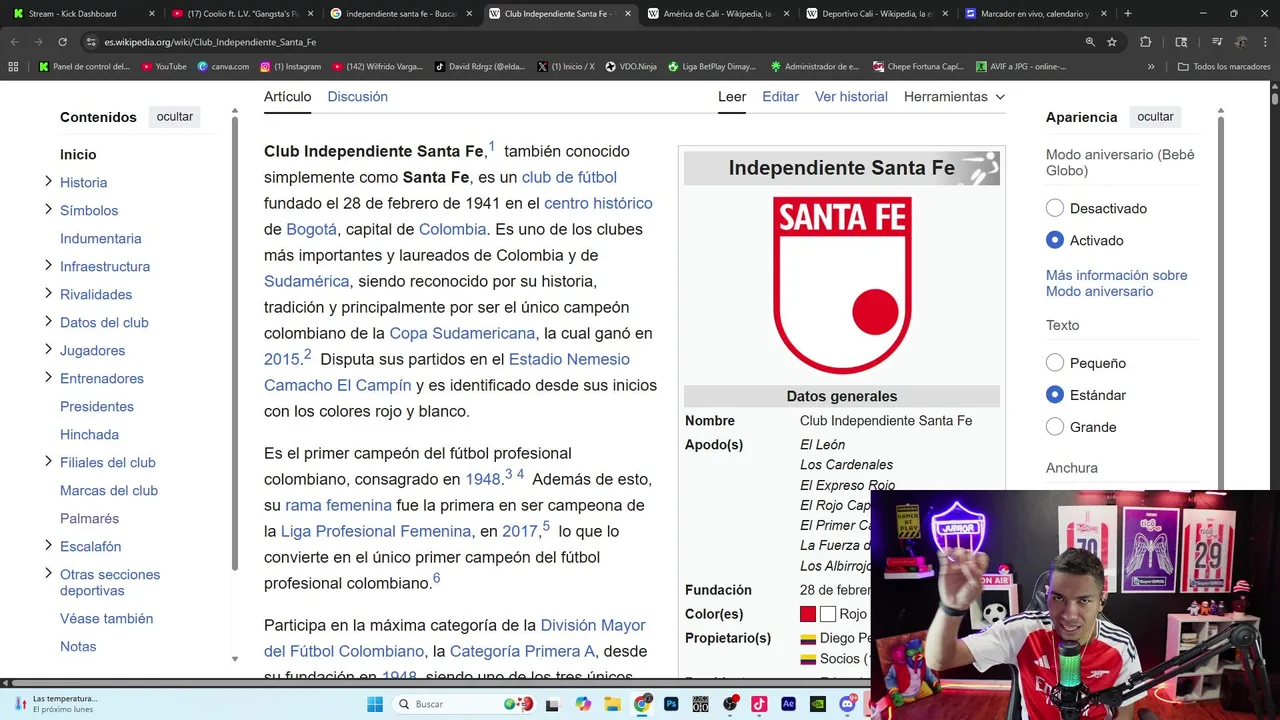The width and height of the screenshot is (1280, 720).
Task: Open File Explorer from the taskbar
Action: coord(612,704)
